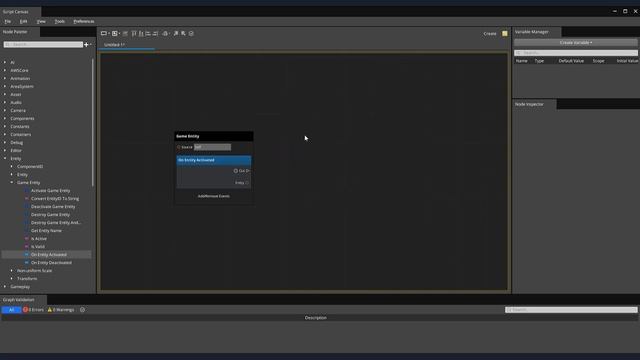The height and width of the screenshot is (360, 640).
Task: Open the File menu
Action: [8, 21]
